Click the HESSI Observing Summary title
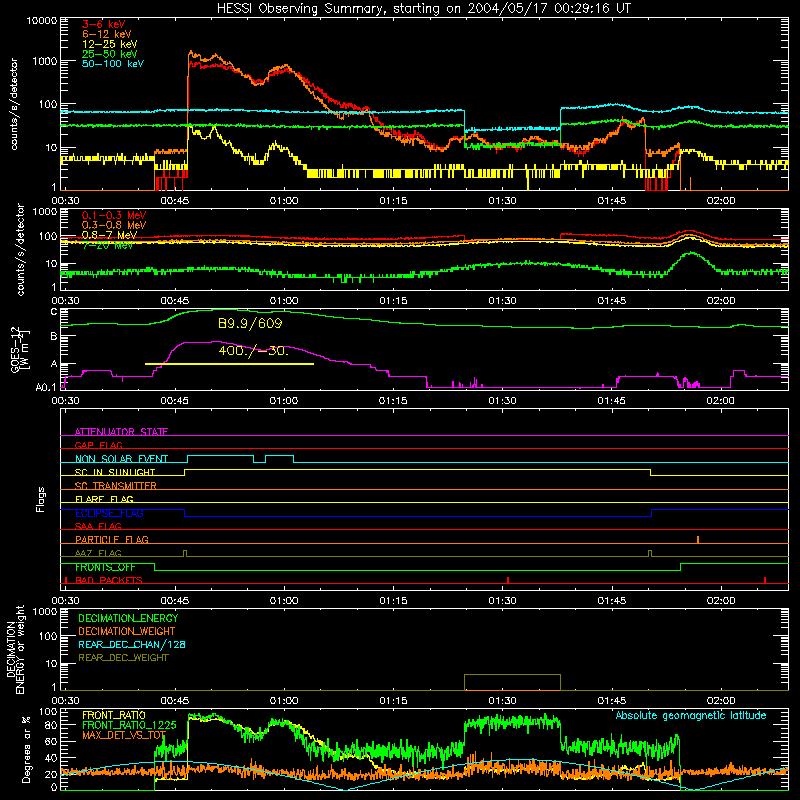800x800 pixels. click(x=424, y=9)
